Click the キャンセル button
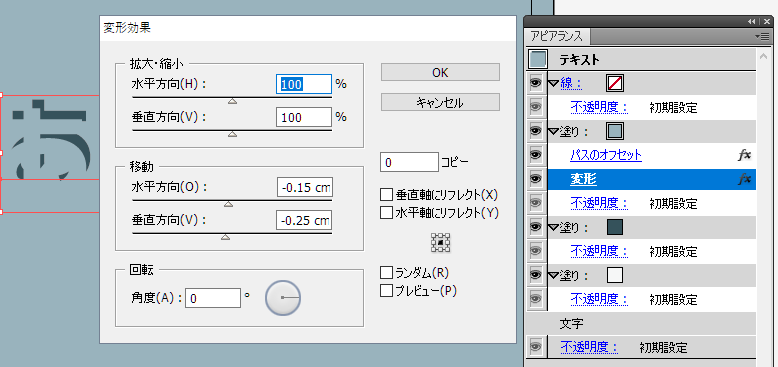 click(x=440, y=103)
